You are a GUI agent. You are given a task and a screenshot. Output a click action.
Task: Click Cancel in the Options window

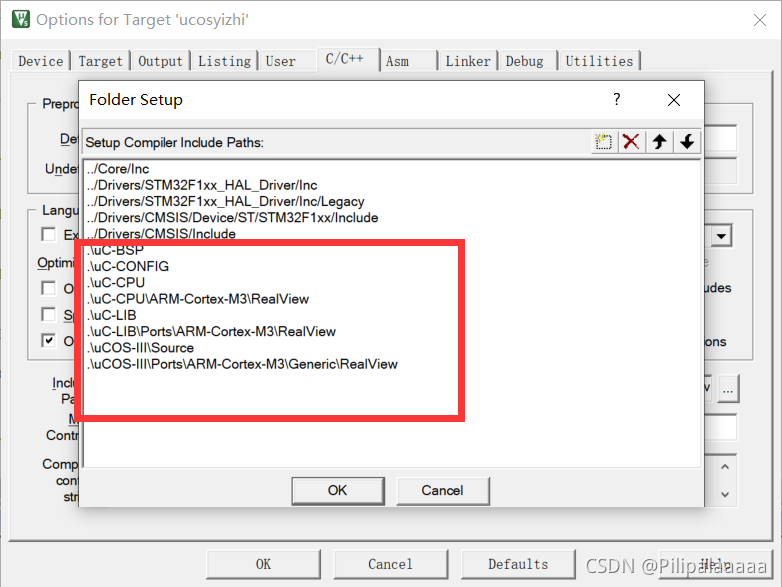pyautogui.click(x=391, y=564)
